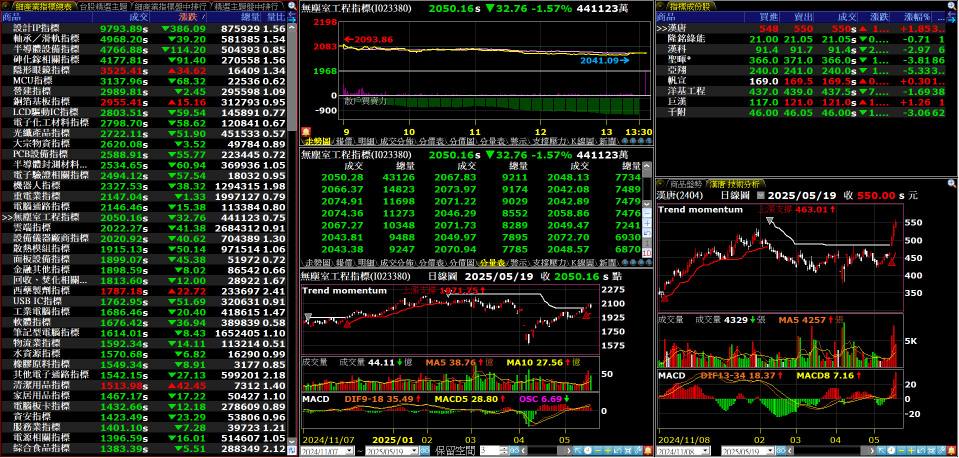Image resolution: width=959 pixels, height=458 pixels.
Task: Select the 千附 stock row
Action: coord(801,112)
